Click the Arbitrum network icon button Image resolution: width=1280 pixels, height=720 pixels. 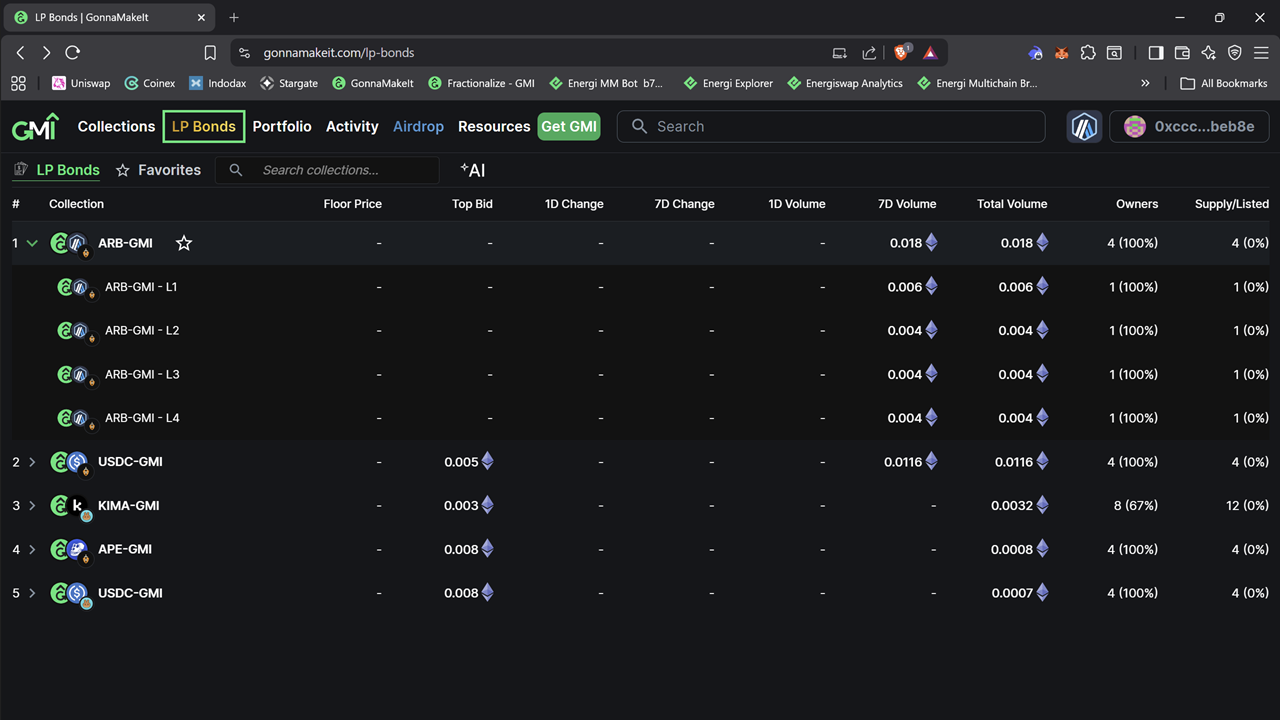(x=1084, y=127)
